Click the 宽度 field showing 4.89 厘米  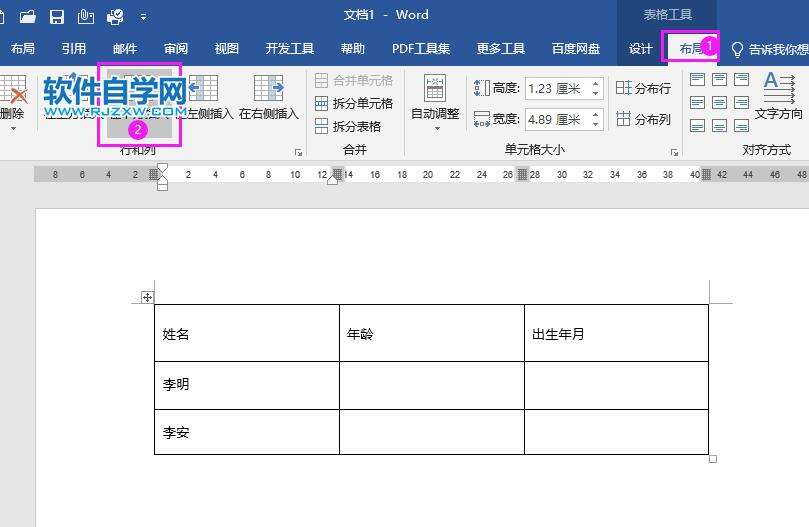556,120
